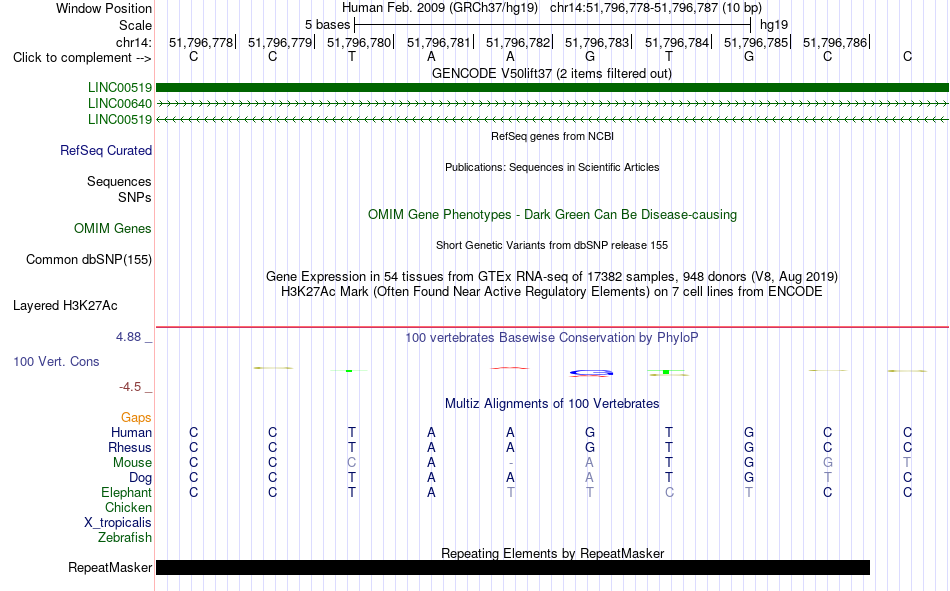Click the Mouse alignment gap dash
Viewport: 950px width, 591px height.
510,463
